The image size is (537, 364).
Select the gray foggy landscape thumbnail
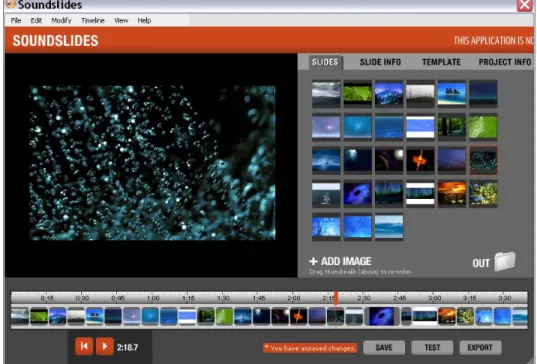(x=420, y=94)
